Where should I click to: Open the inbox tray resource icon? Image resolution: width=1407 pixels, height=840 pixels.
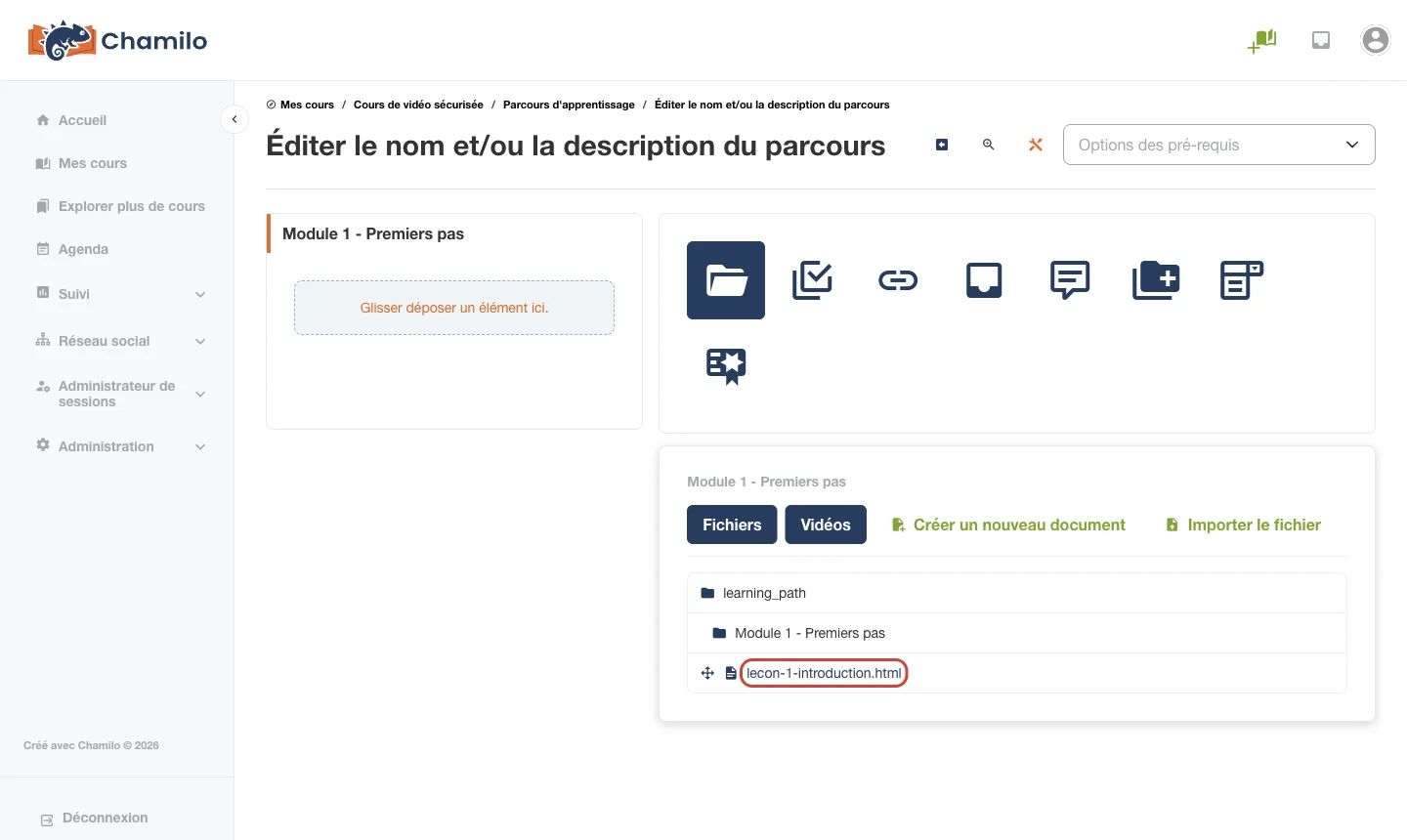[984, 280]
